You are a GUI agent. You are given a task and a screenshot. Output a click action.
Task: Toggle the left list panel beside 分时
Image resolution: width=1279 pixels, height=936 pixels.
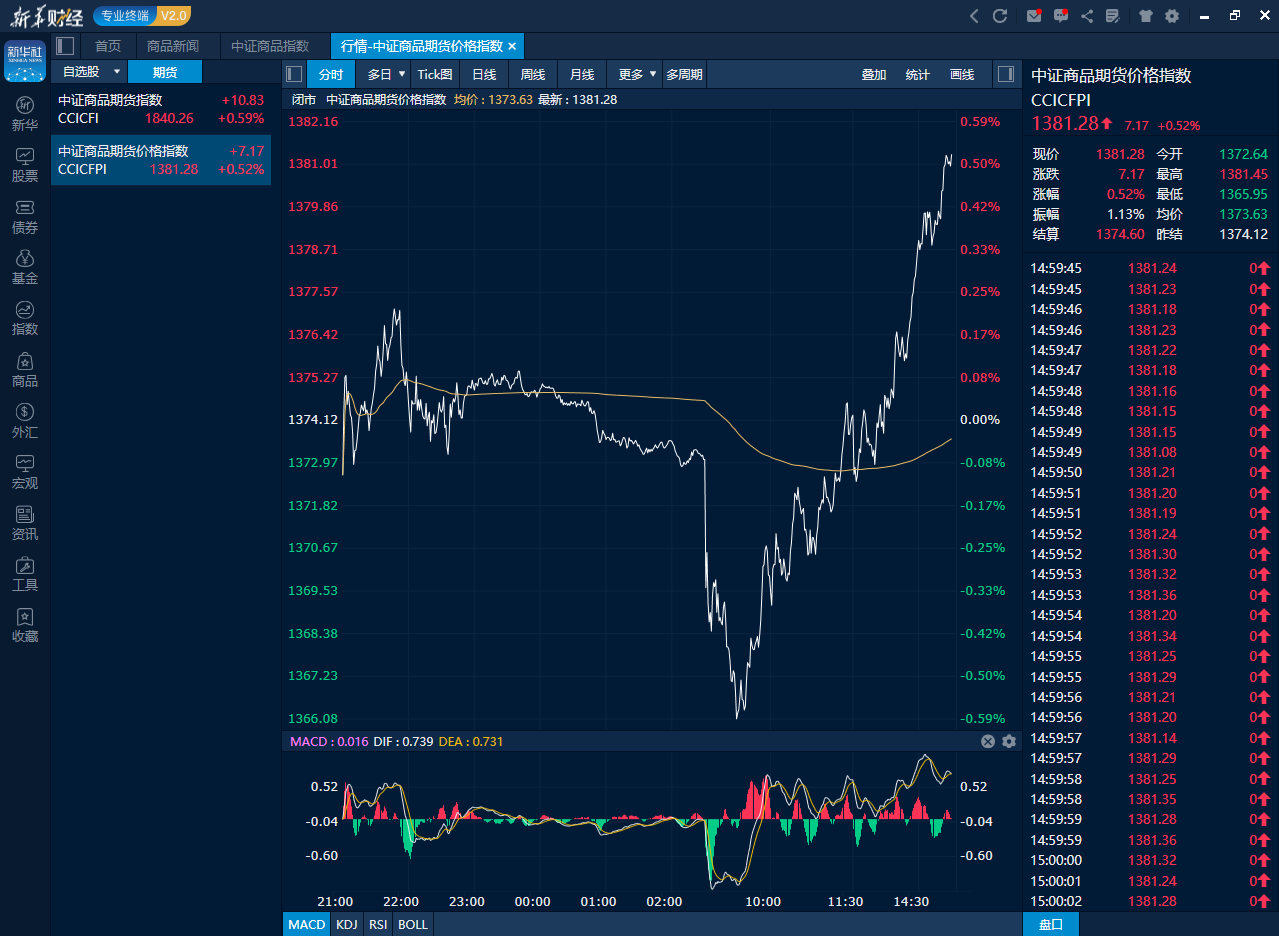click(x=294, y=74)
